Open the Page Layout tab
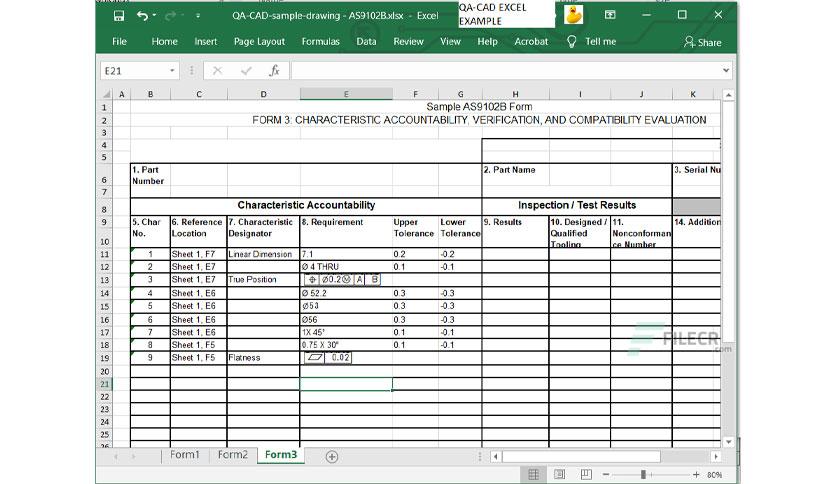The width and height of the screenshot is (836, 484). (x=259, y=42)
